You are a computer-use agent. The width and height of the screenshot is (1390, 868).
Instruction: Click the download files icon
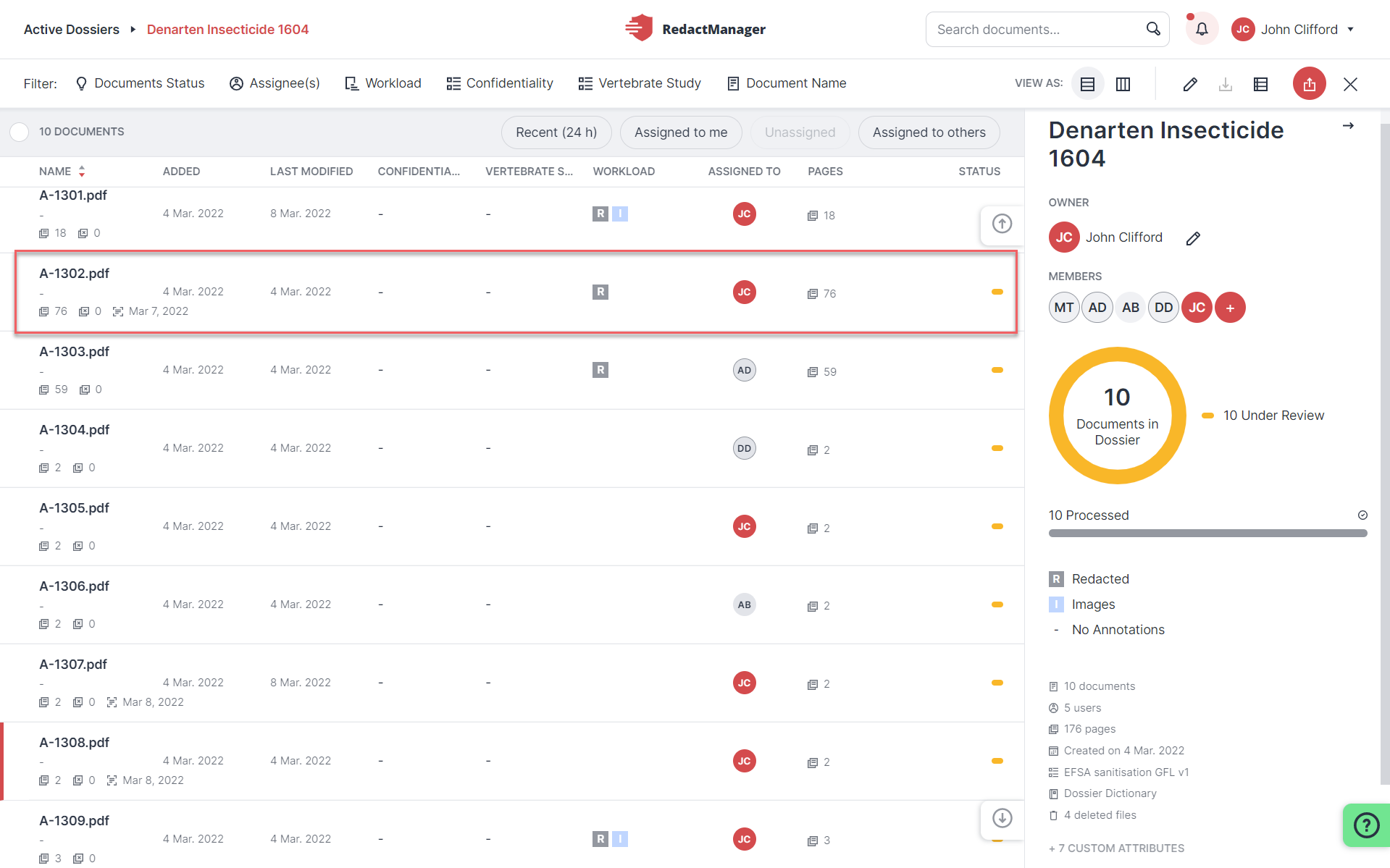1226,85
